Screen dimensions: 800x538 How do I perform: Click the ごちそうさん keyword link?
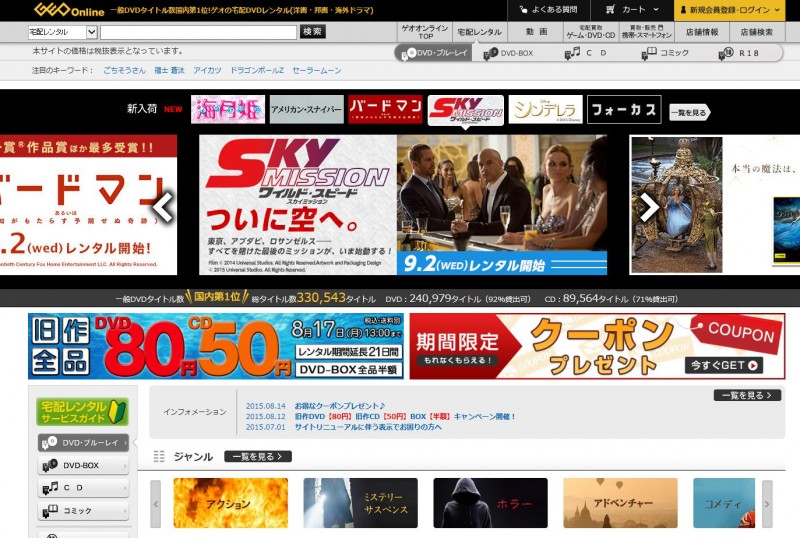tap(124, 70)
